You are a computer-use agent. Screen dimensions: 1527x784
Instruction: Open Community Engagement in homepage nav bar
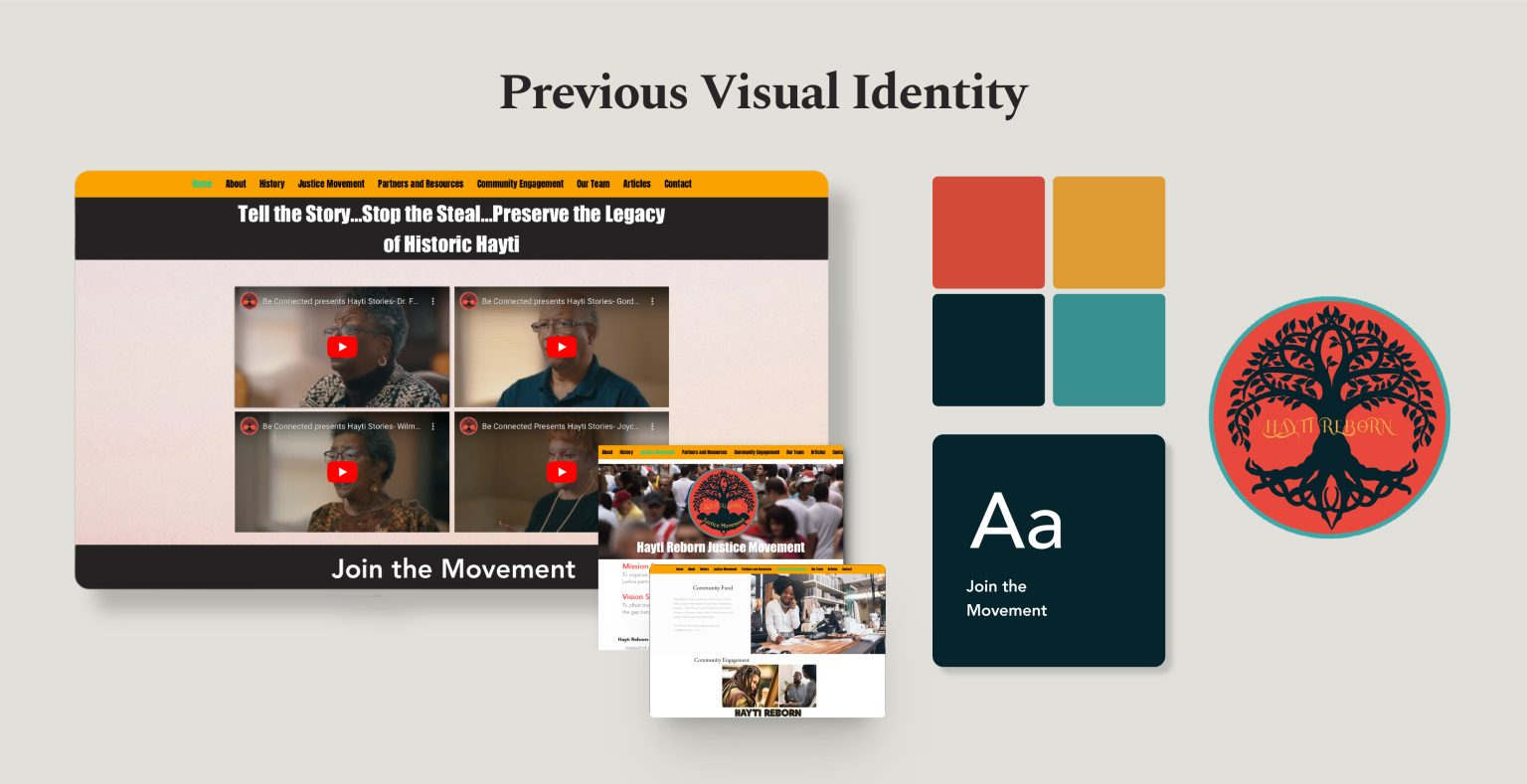coord(520,184)
